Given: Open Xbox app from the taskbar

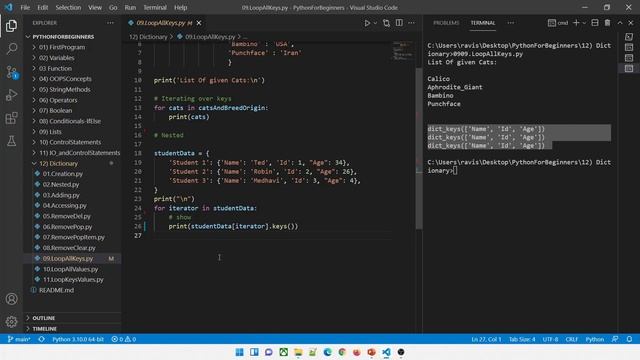Looking at the screenshot, I should [283, 352].
